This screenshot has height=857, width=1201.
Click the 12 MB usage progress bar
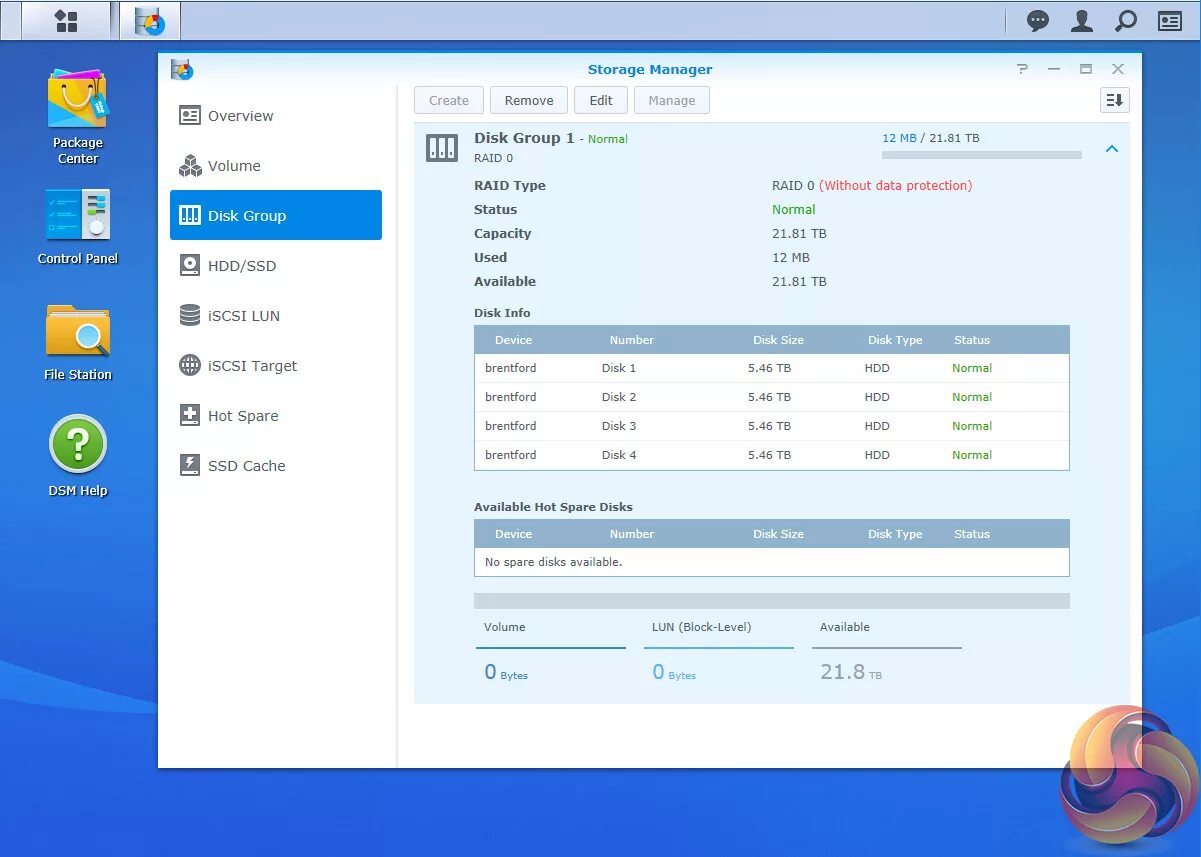tap(980, 155)
